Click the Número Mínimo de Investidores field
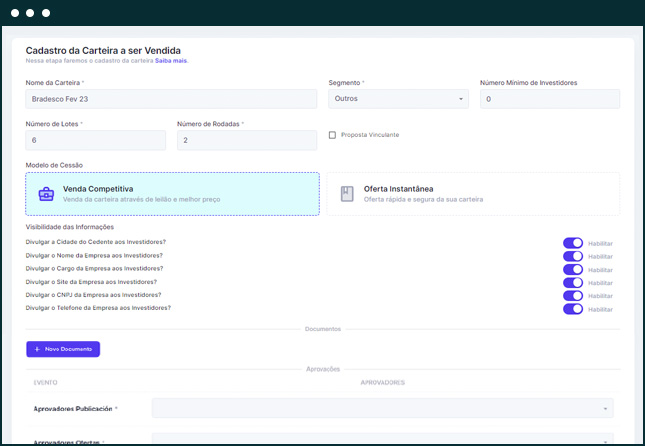Image resolution: width=645 pixels, height=446 pixels. 549,99
